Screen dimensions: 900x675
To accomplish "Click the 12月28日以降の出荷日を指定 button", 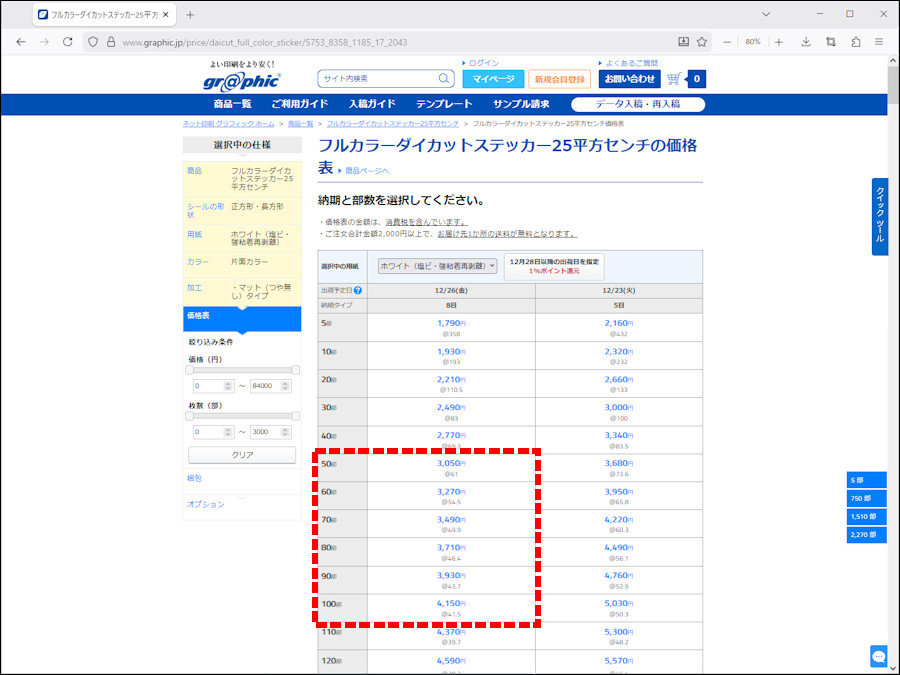I will pos(554,266).
